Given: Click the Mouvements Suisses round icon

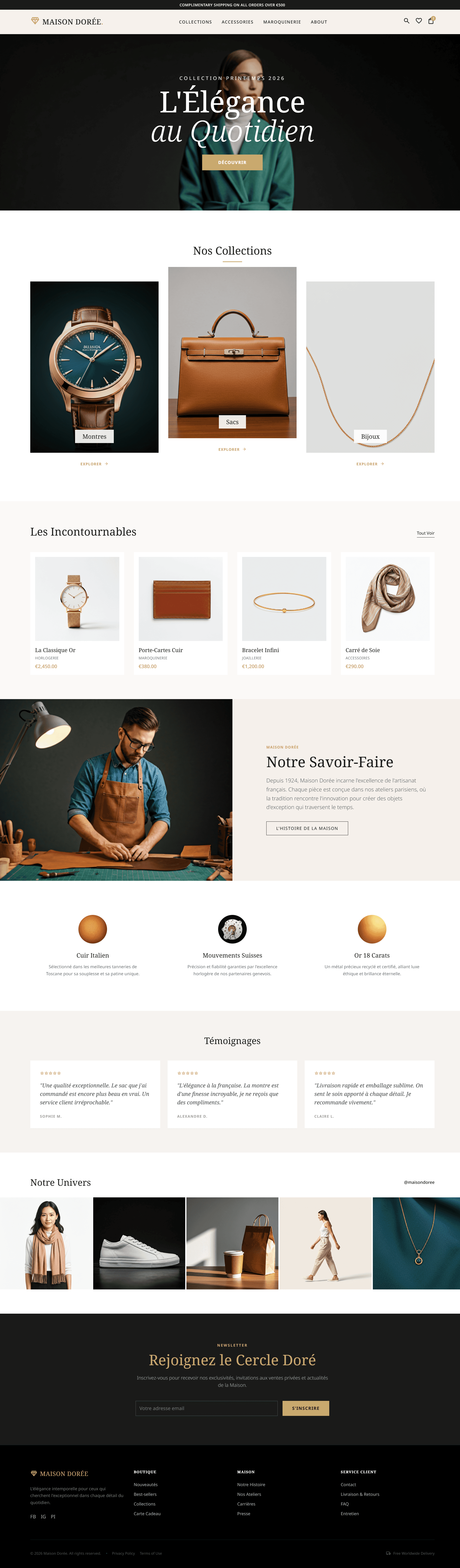Looking at the screenshot, I should click(232, 929).
